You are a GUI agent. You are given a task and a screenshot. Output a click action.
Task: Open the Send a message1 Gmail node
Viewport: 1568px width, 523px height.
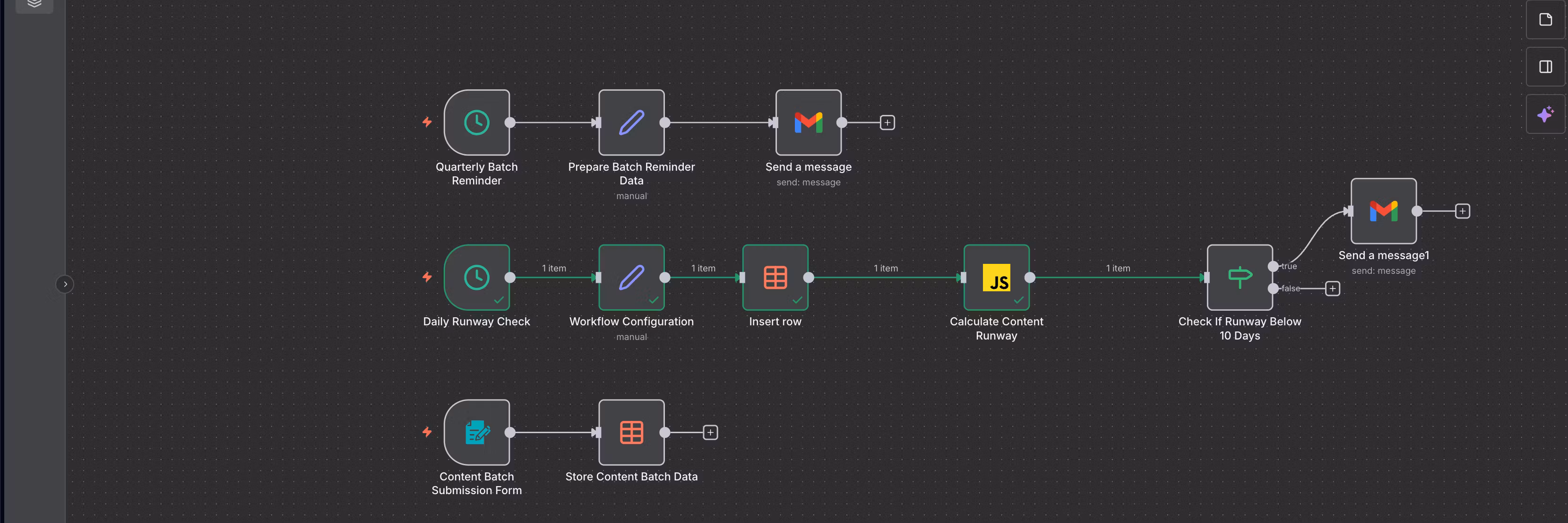coord(1384,211)
